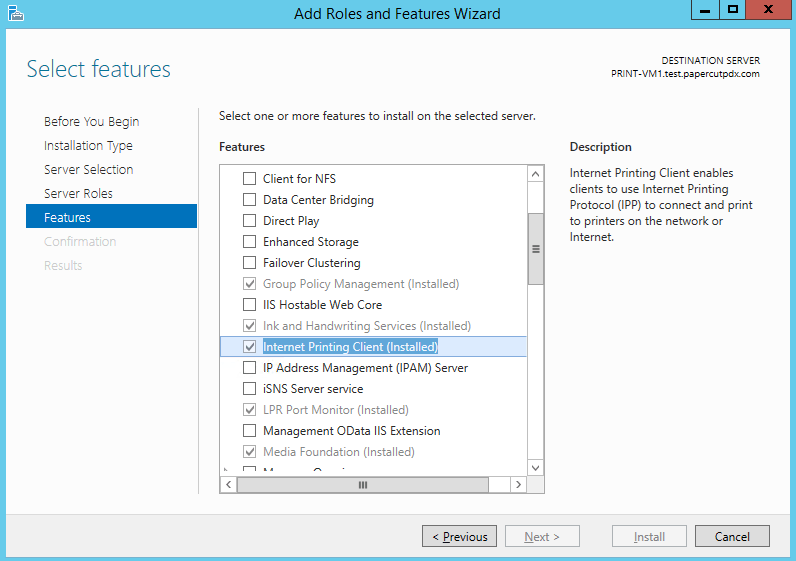Image resolution: width=796 pixels, height=561 pixels.
Task: Enable the Direct Play feature checkbox
Action: [x=249, y=221]
